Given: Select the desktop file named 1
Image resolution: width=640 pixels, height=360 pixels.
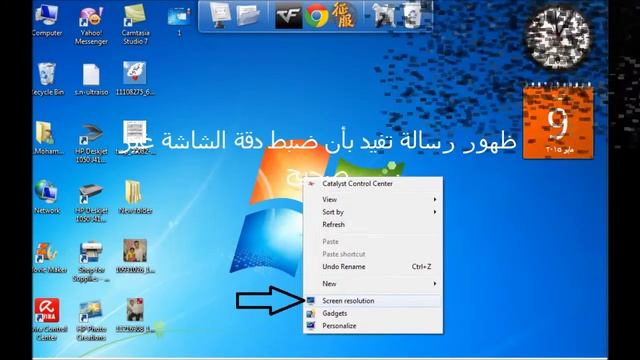Looking at the screenshot, I should (x=179, y=21).
